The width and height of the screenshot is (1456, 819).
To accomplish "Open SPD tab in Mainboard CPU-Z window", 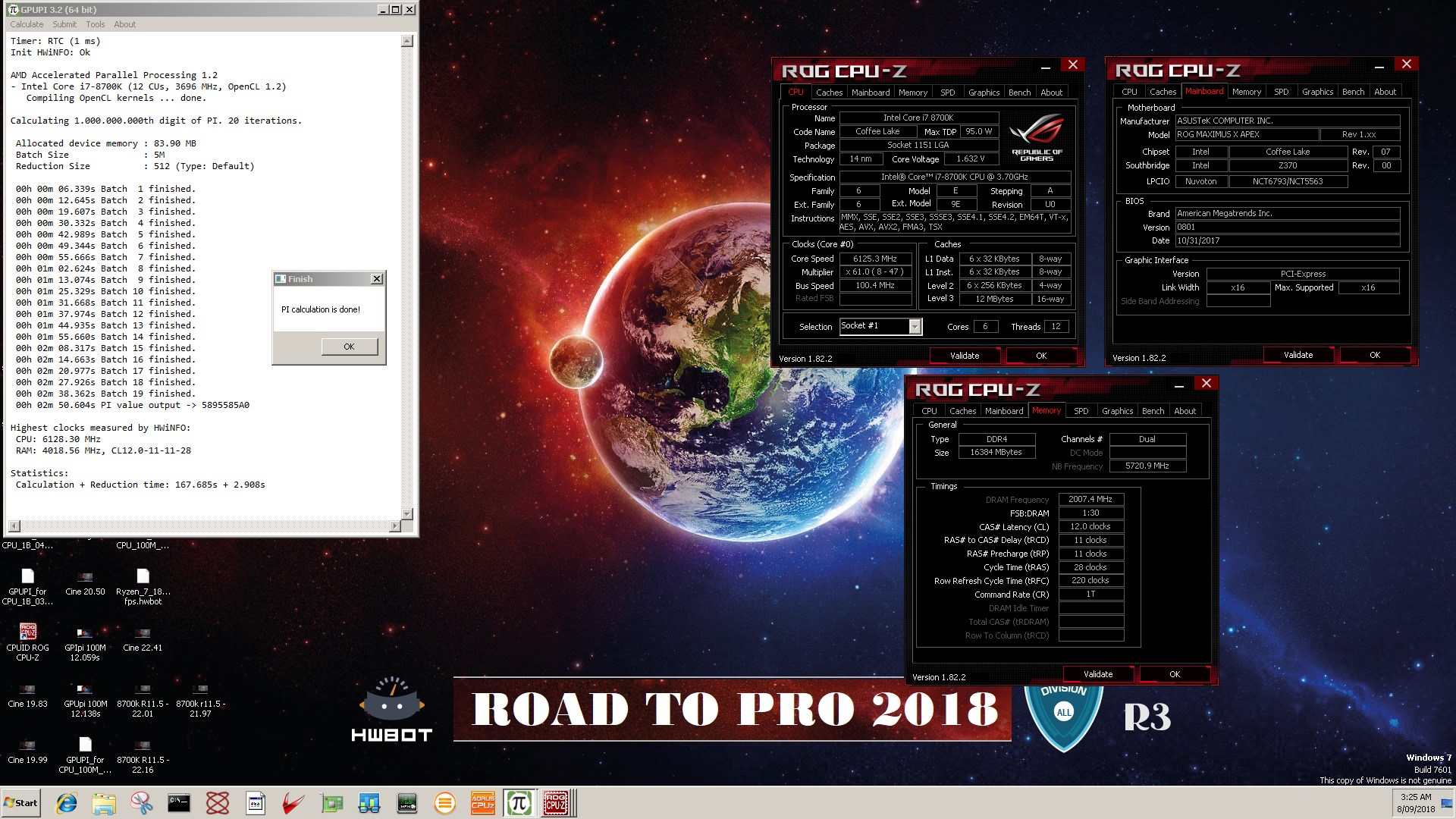I will [1281, 92].
